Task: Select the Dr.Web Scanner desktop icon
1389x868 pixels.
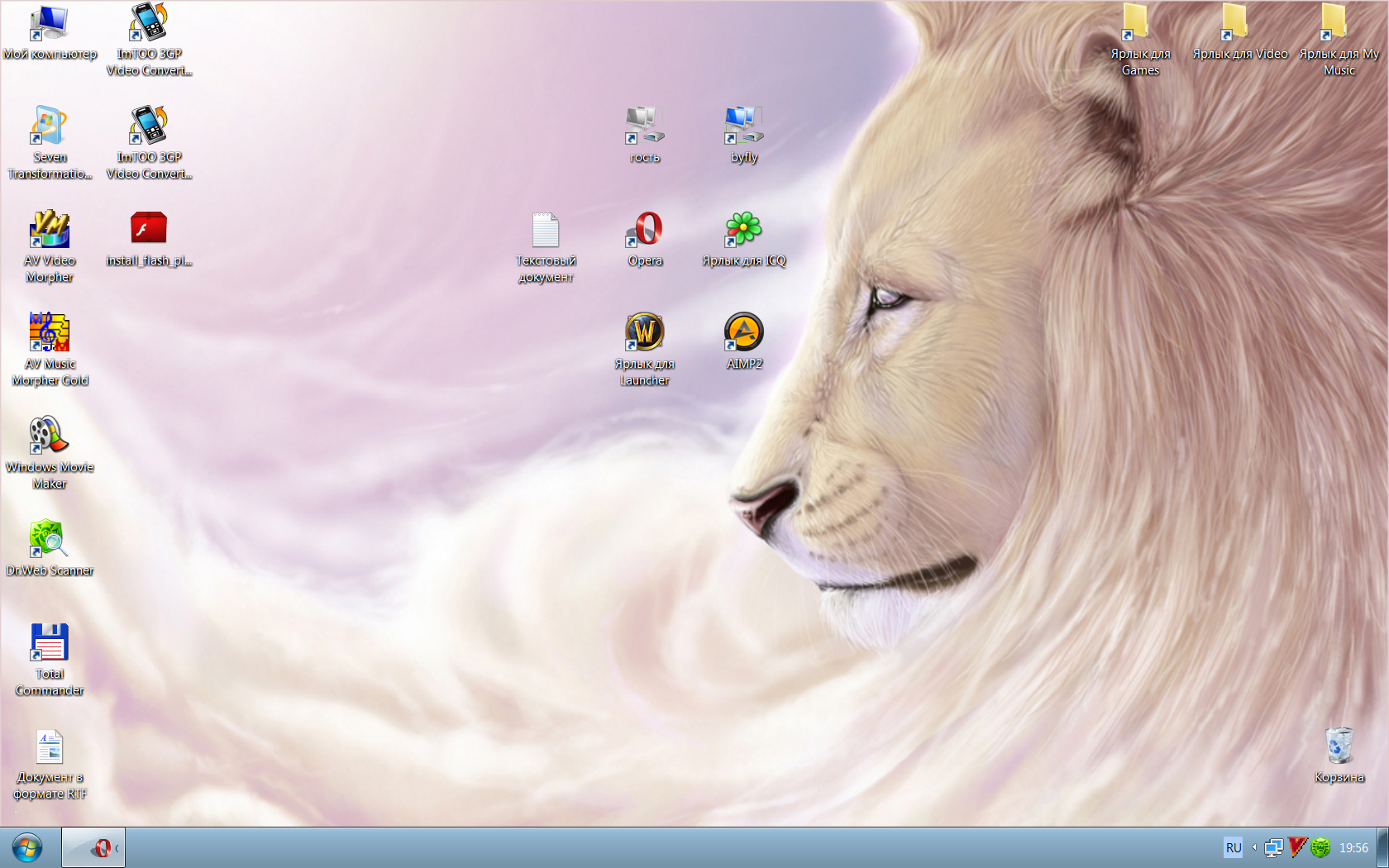Action: pos(50,540)
